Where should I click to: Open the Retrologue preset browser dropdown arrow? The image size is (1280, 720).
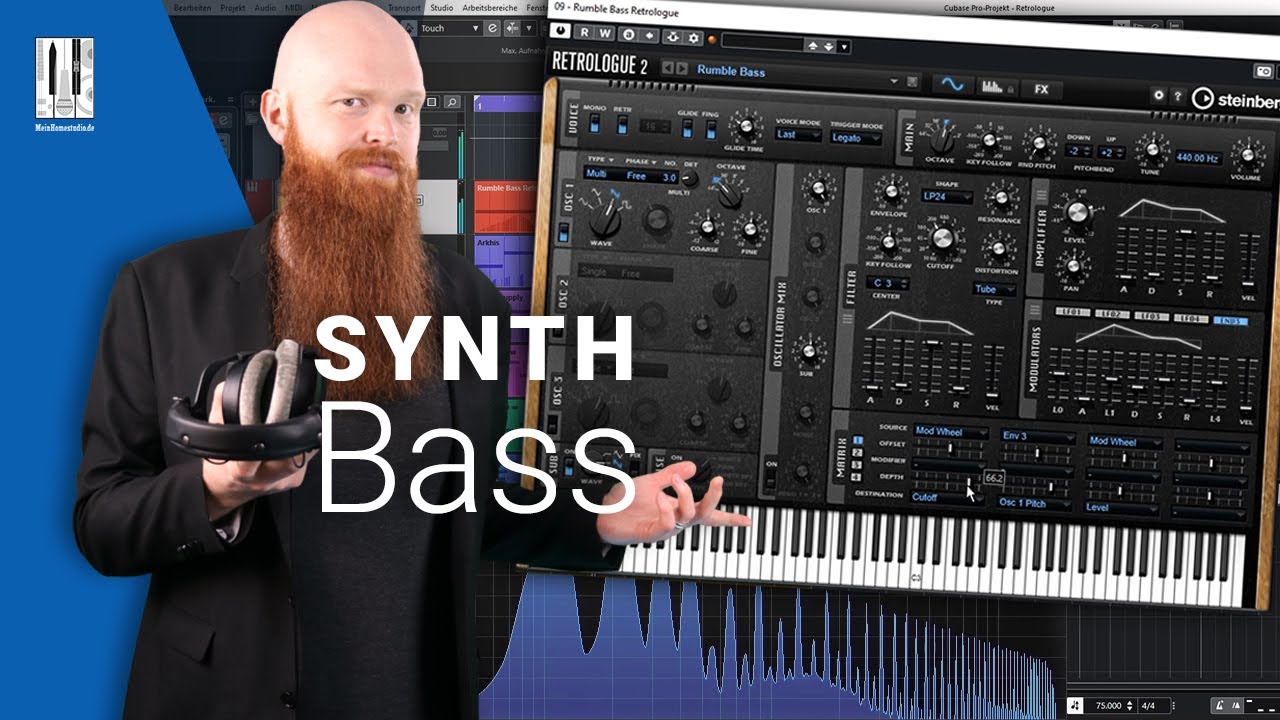(x=896, y=81)
